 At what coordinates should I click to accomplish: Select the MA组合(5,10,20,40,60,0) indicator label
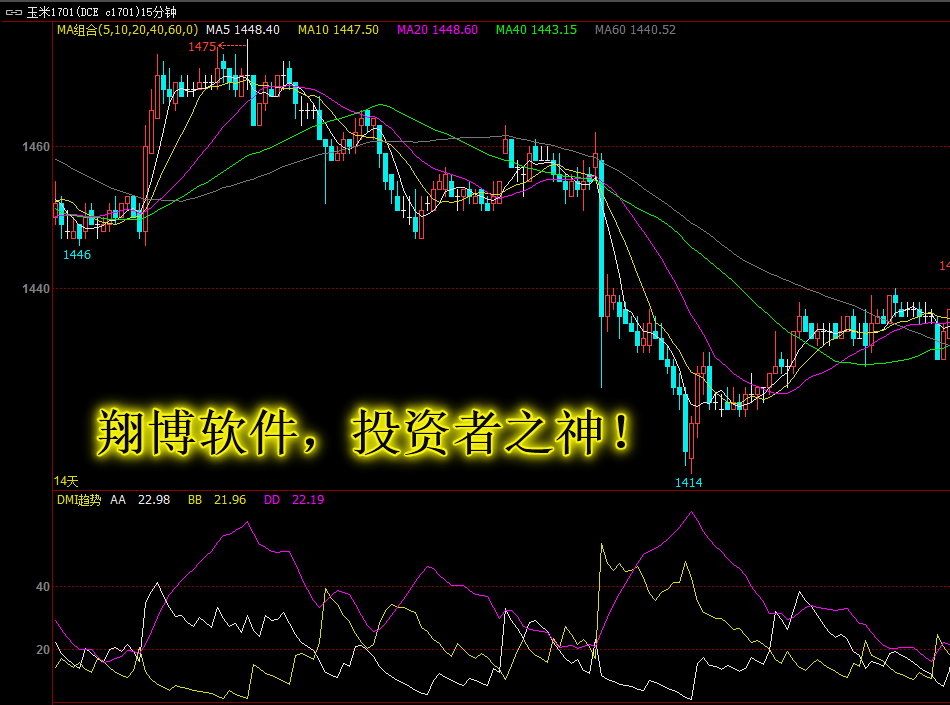[127, 30]
